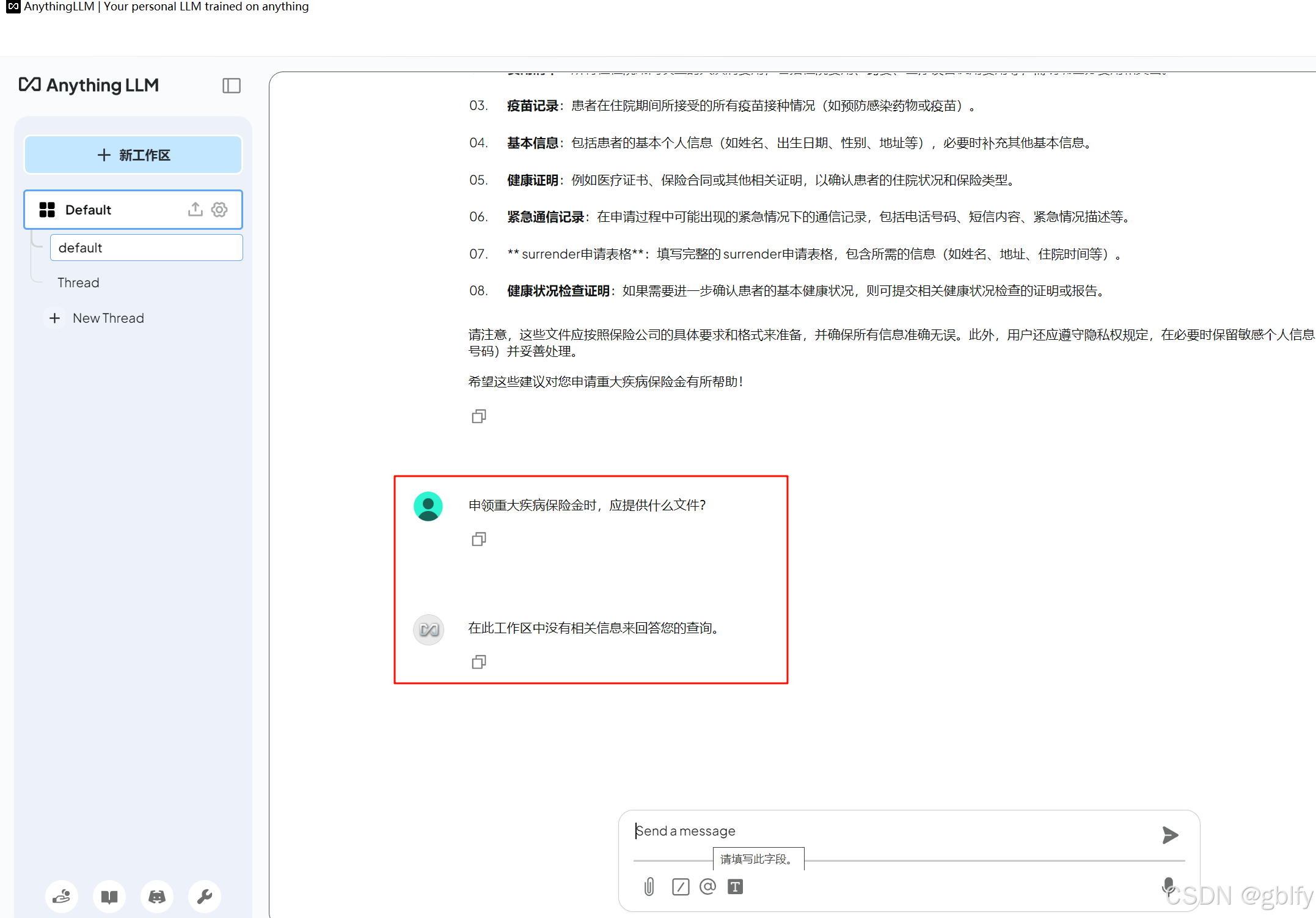The width and height of the screenshot is (1316, 918).
Task: Click the send message arrow
Action: [x=1169, y=835]
